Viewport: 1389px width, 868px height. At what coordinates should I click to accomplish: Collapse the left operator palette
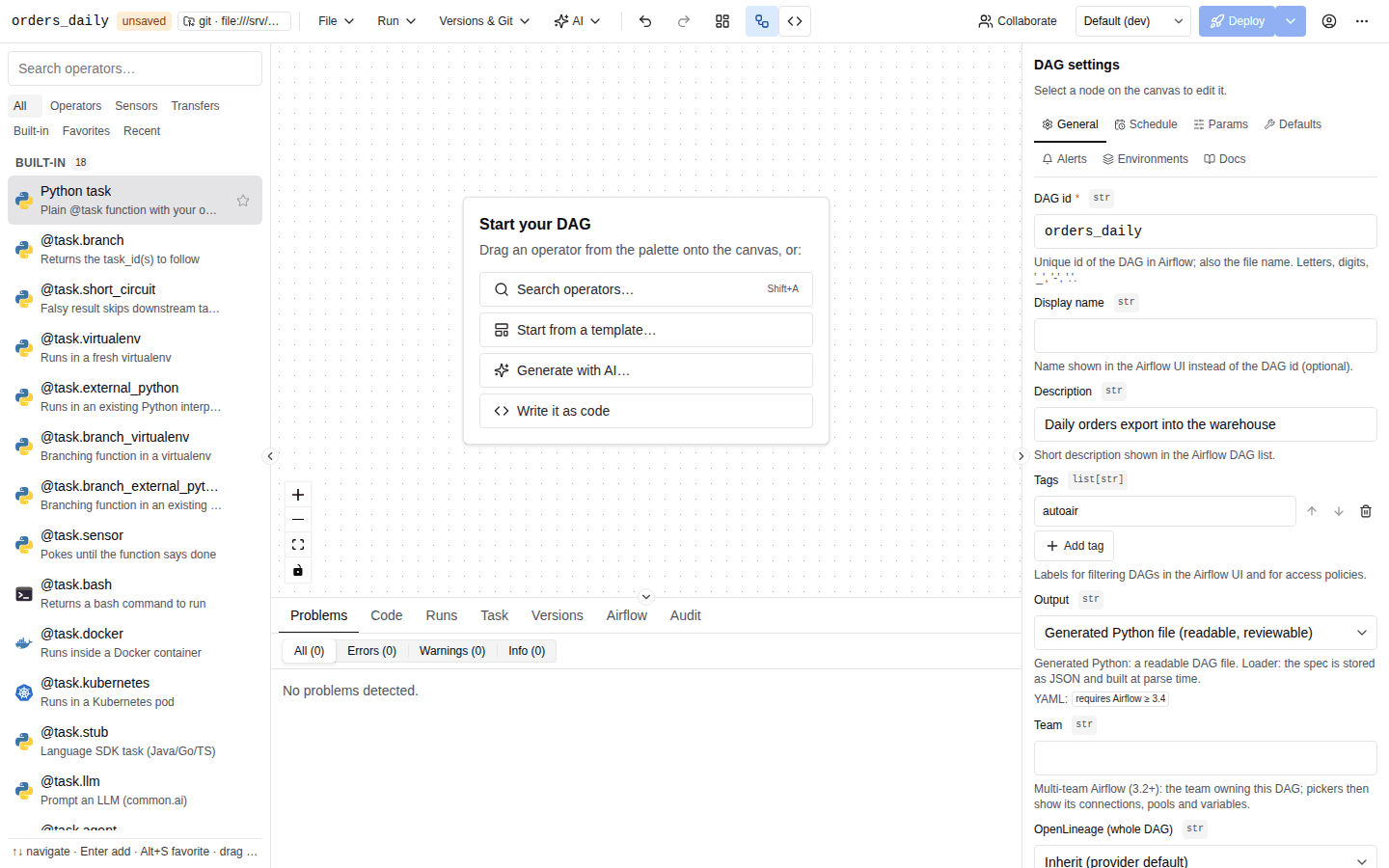click(270, 456)
